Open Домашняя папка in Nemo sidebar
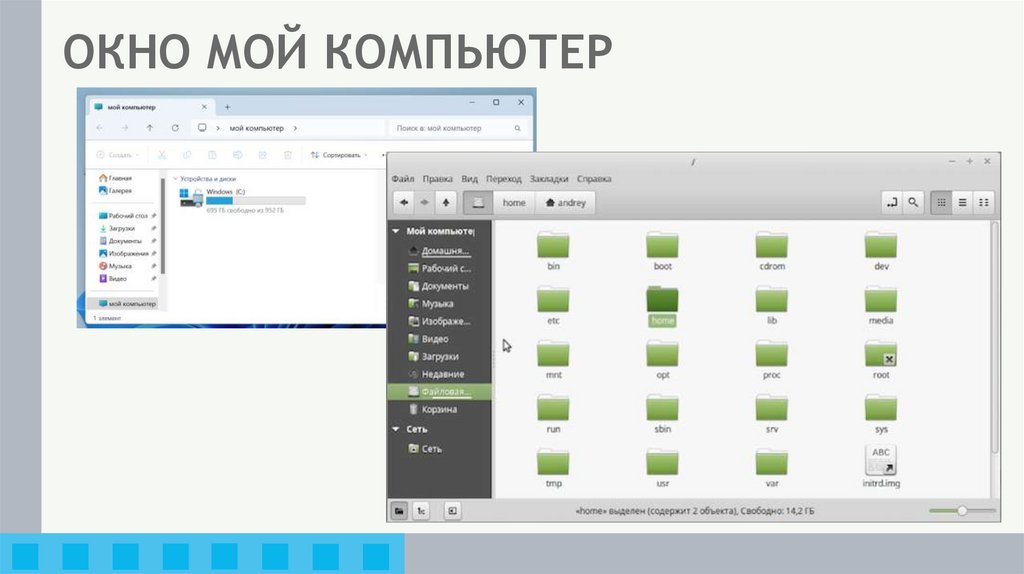This screenshot has width=1024, height=574. [440, 251]
